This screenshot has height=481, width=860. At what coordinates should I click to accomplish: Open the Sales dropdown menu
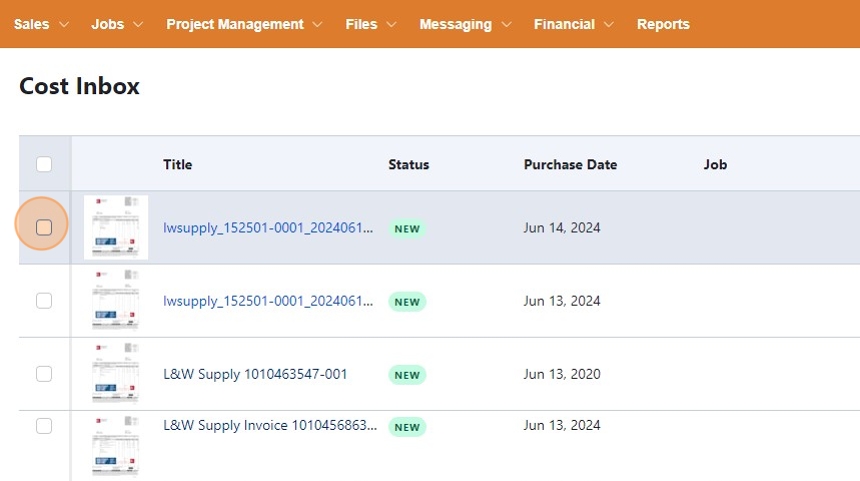(x=41, y=24)
